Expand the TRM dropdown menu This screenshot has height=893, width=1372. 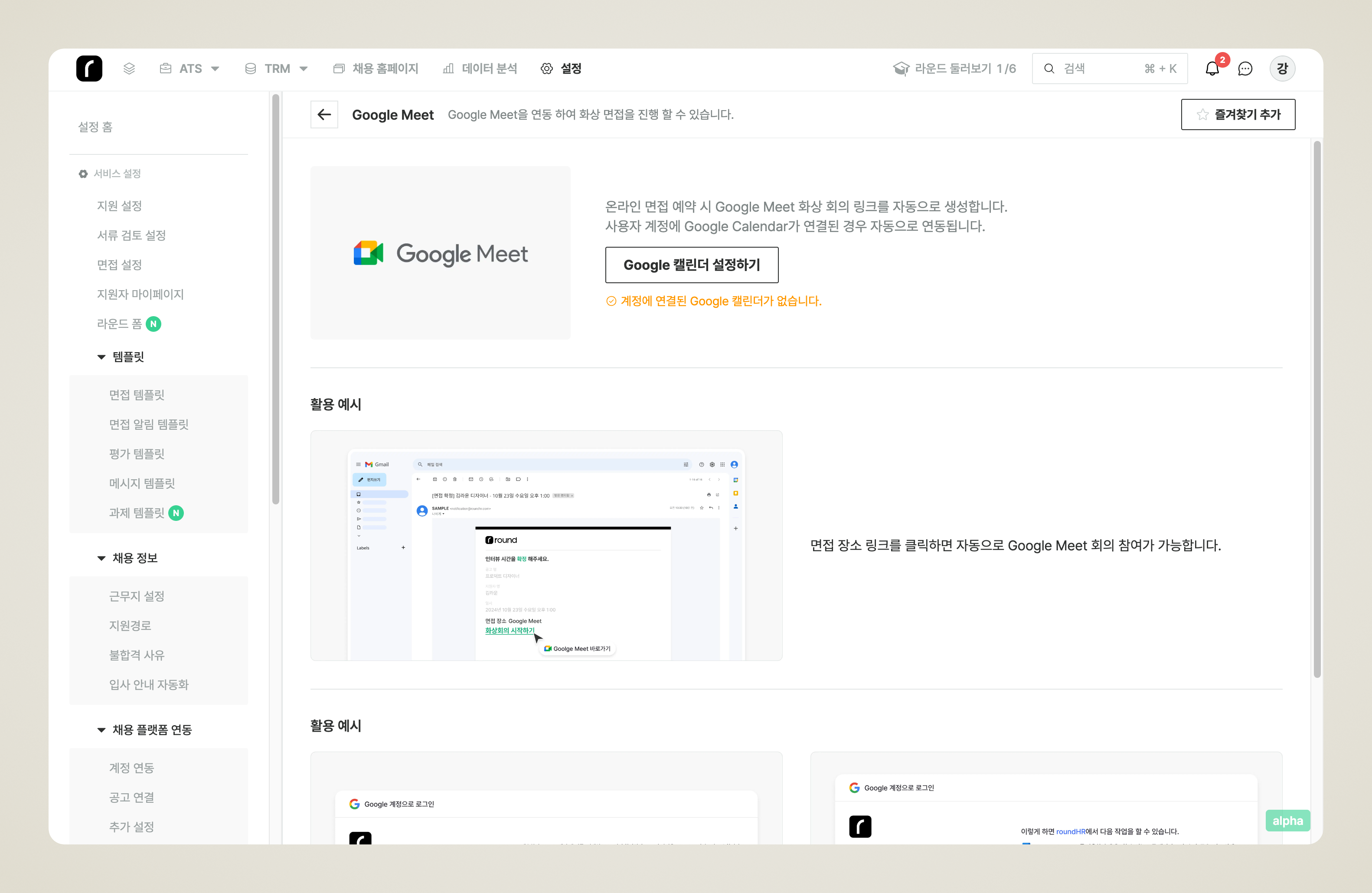276,69
